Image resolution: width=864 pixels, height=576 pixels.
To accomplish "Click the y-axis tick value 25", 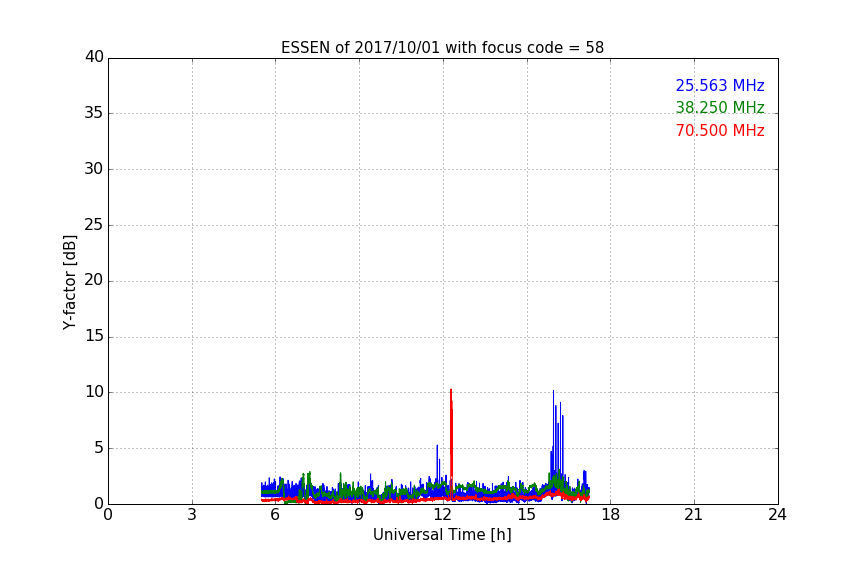I will point(94,224).
